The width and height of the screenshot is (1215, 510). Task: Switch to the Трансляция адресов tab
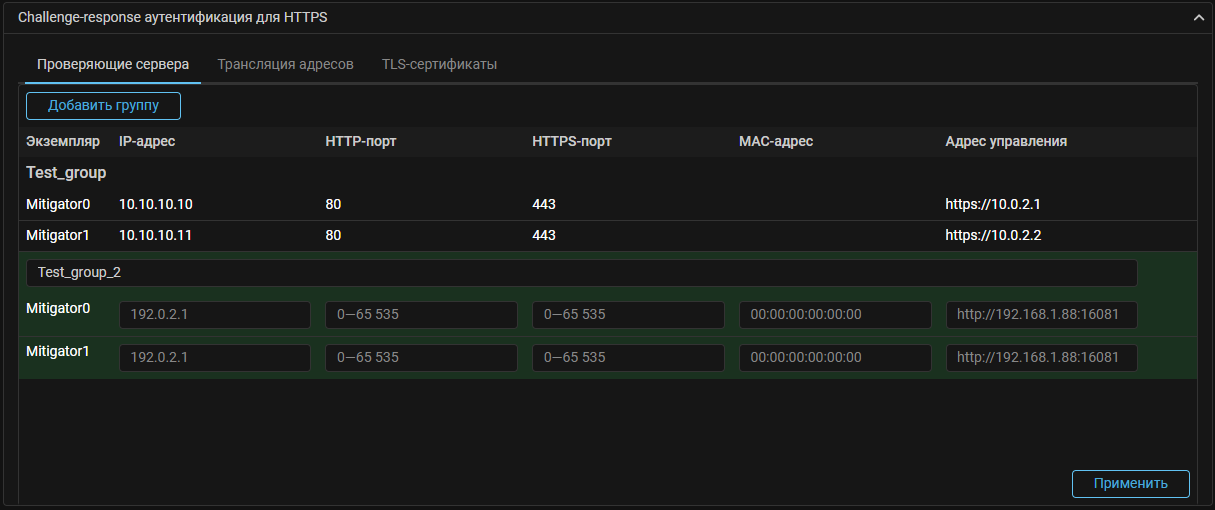285,64
